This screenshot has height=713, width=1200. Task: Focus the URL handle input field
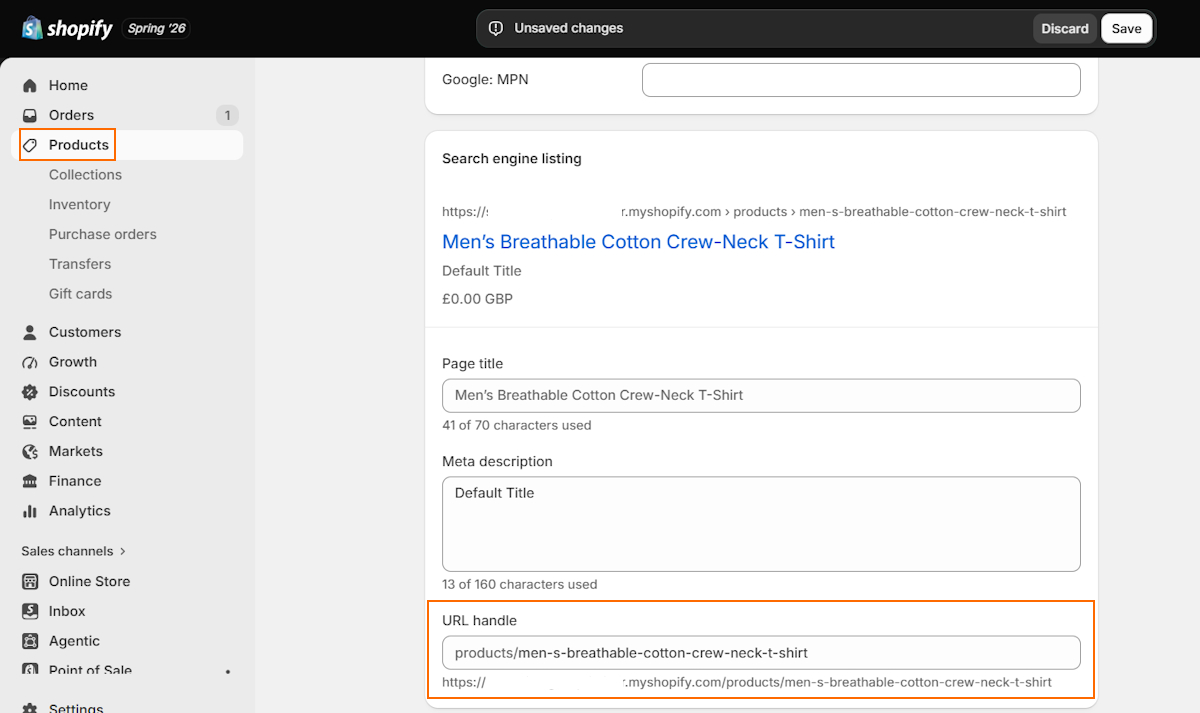761,653
